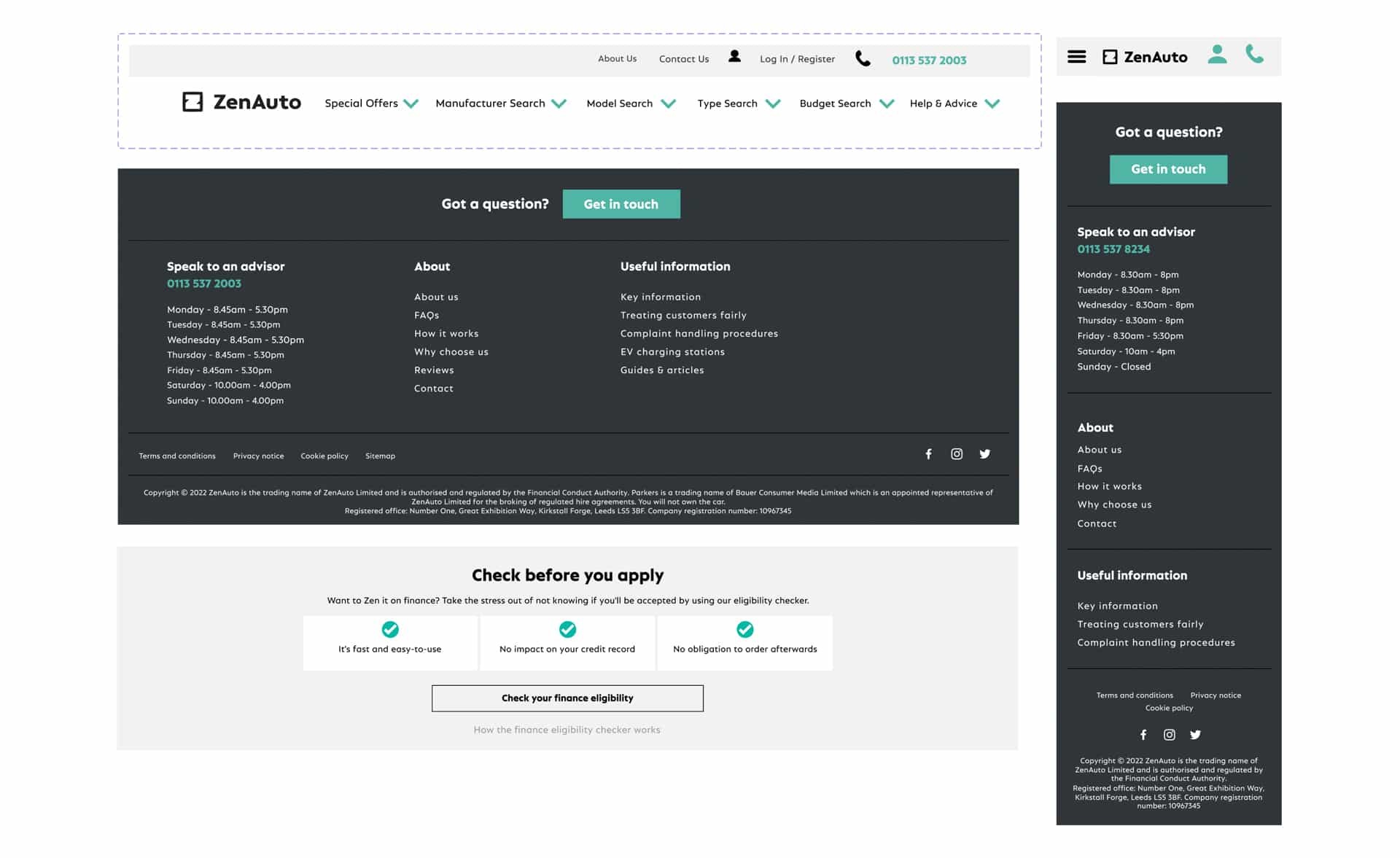Click Contact Us in the top bar
Viewport: 1400px width, 858px height.
pos(683,59)
